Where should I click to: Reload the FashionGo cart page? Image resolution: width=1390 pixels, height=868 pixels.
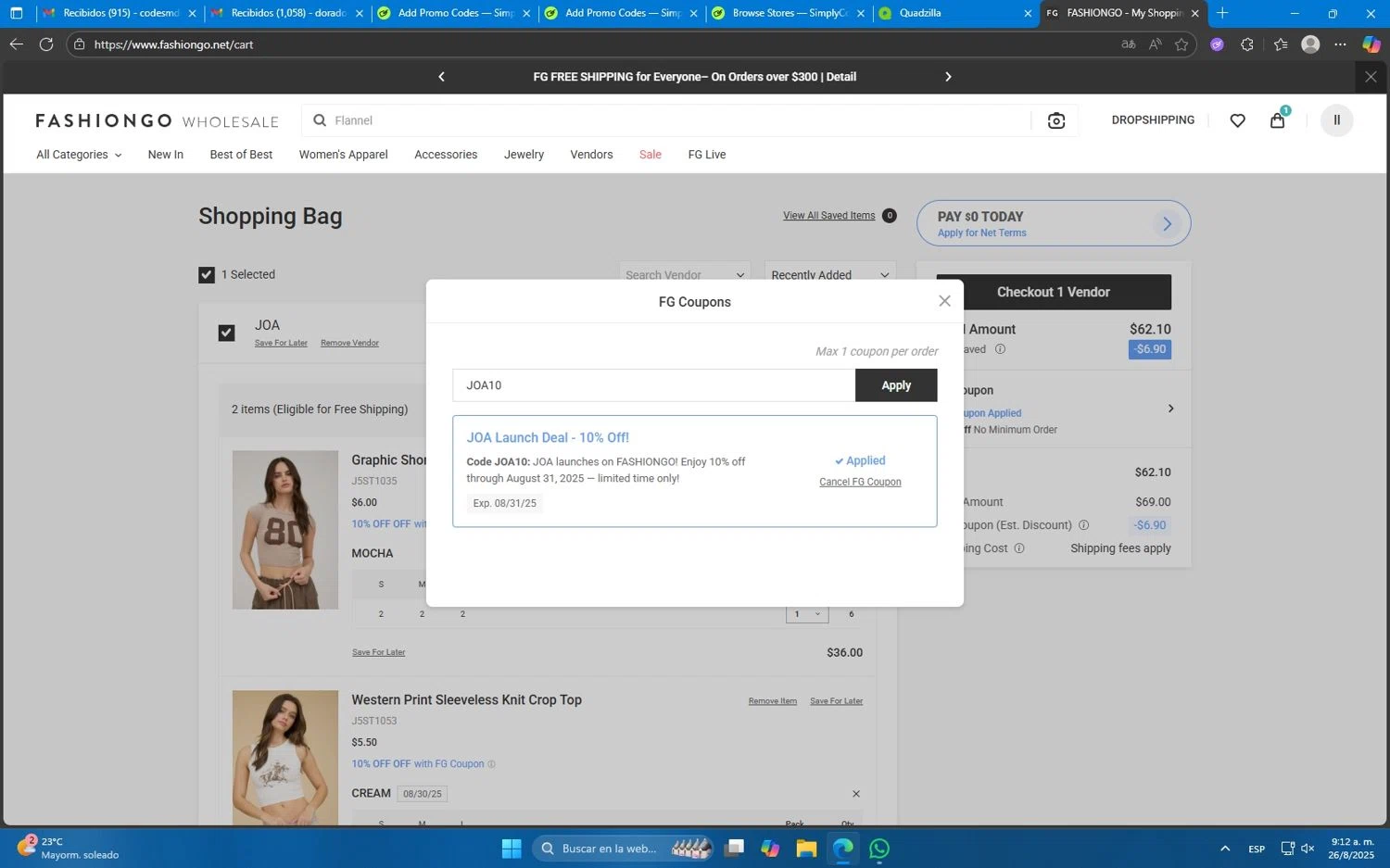(45, 44)
